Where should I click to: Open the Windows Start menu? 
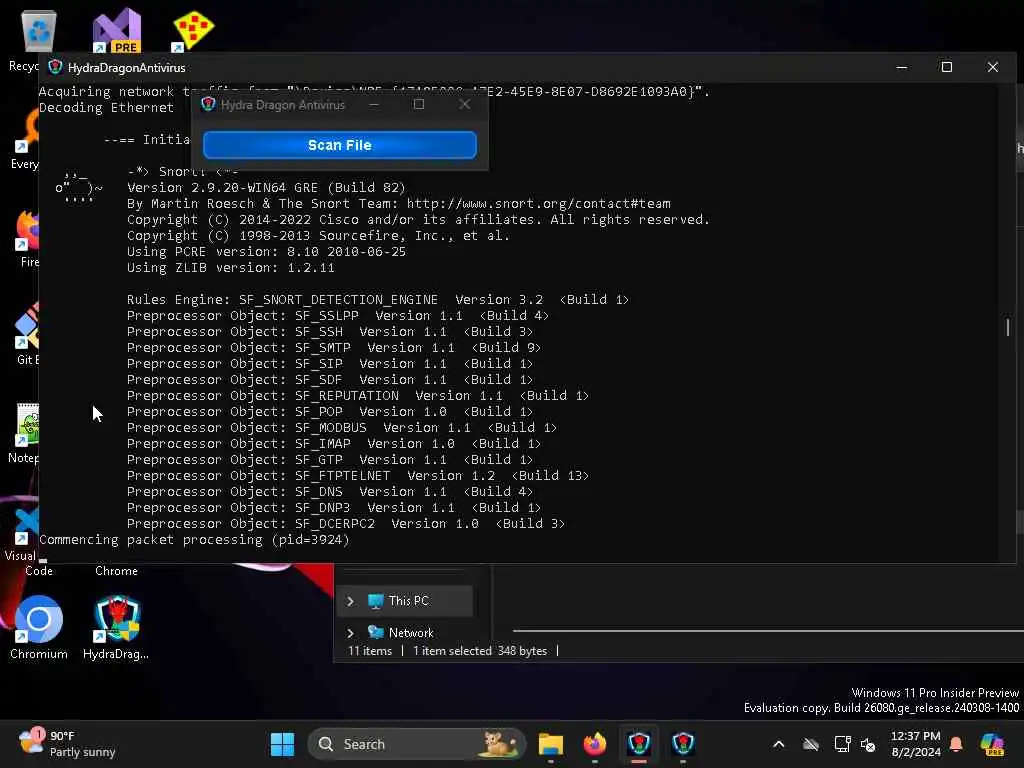pyautogui.click(x=283, y=744)
